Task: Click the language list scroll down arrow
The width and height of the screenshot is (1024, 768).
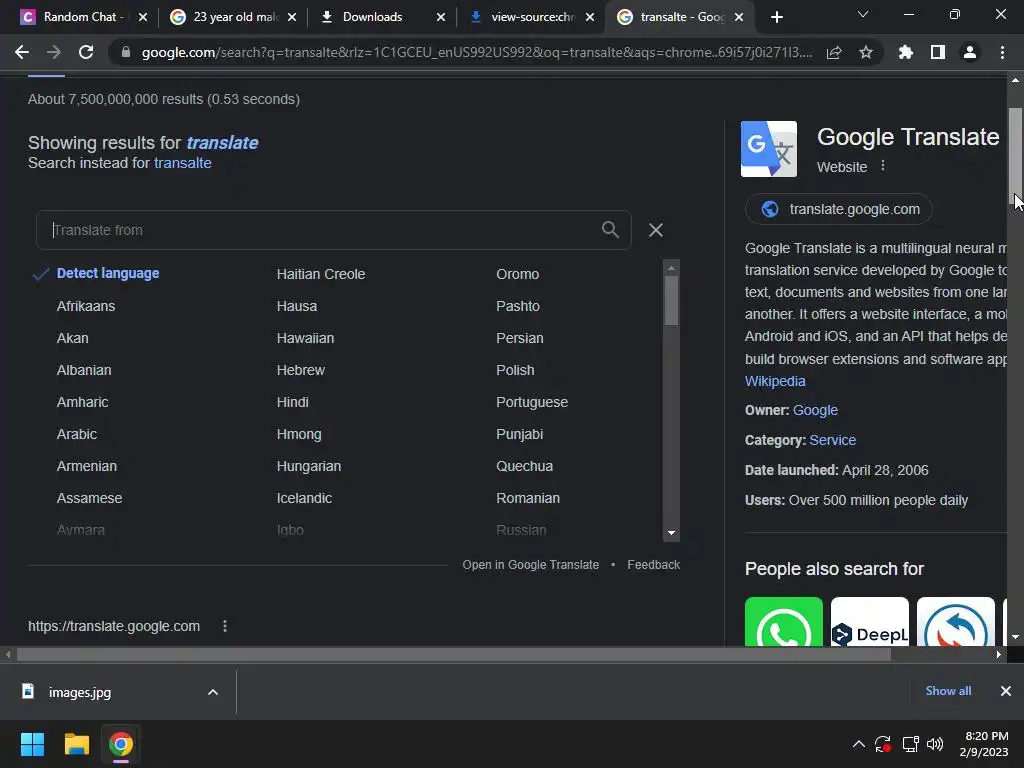Action: pyautogui.click(x=671, y=533)
